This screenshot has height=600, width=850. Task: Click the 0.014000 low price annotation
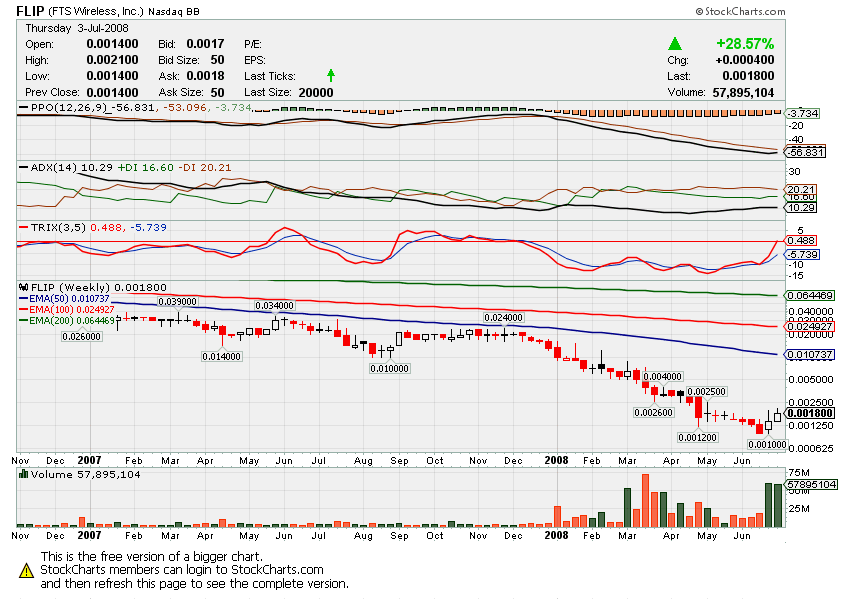tap(221, 357)
